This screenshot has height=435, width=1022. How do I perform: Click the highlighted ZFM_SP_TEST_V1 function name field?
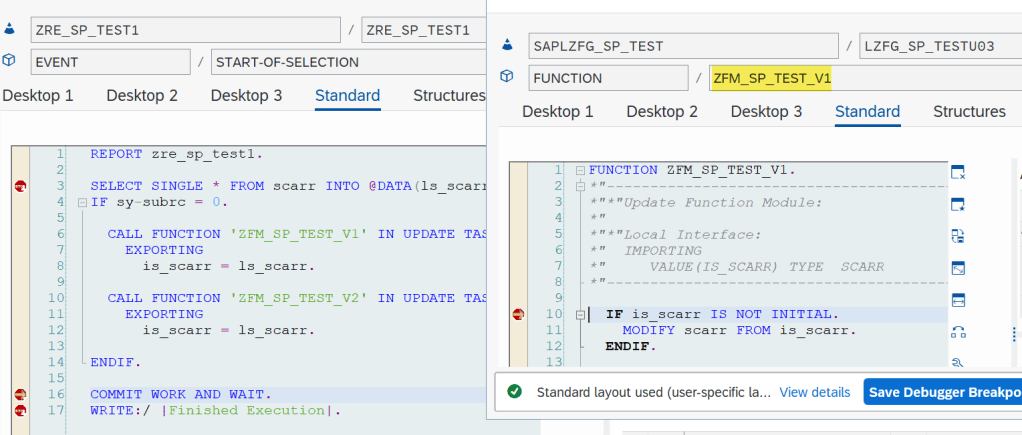770,77
